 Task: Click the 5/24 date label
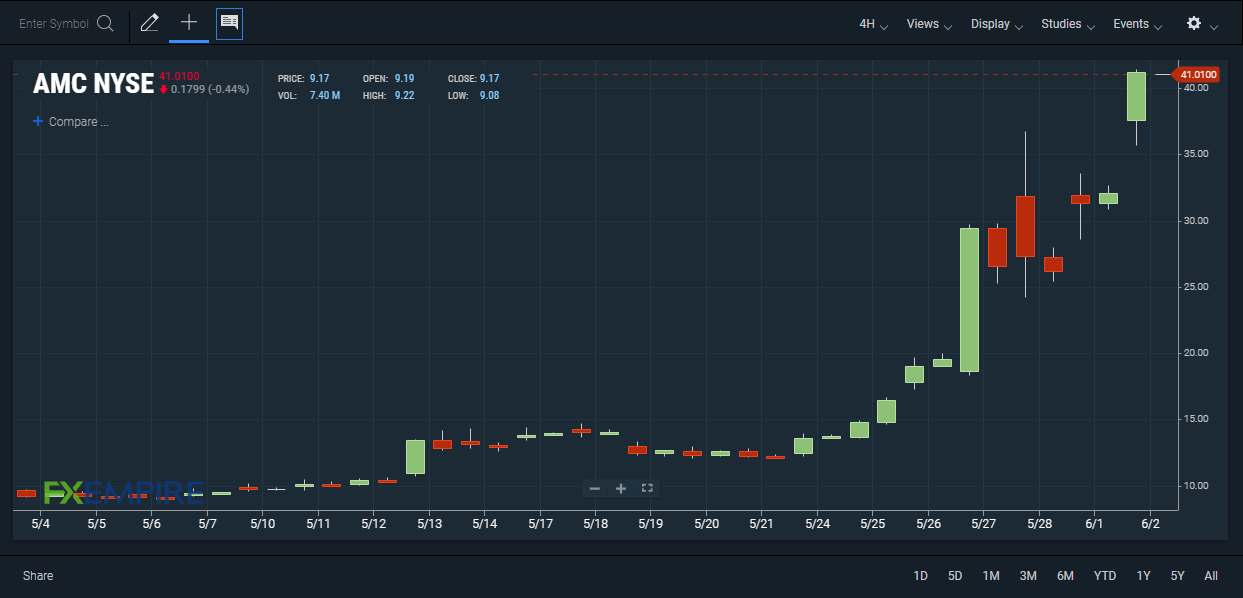pos(818,523)
